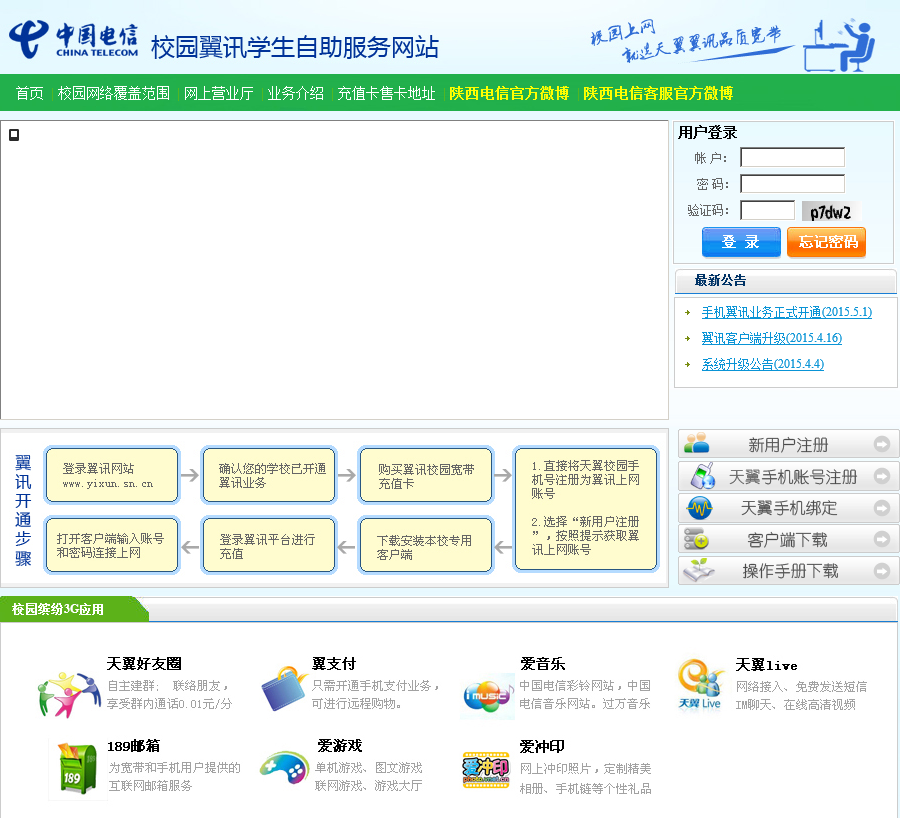900x818 pixels.
Task: Open the 爱游戏 gamepad icon
Action: click(284, 767)
